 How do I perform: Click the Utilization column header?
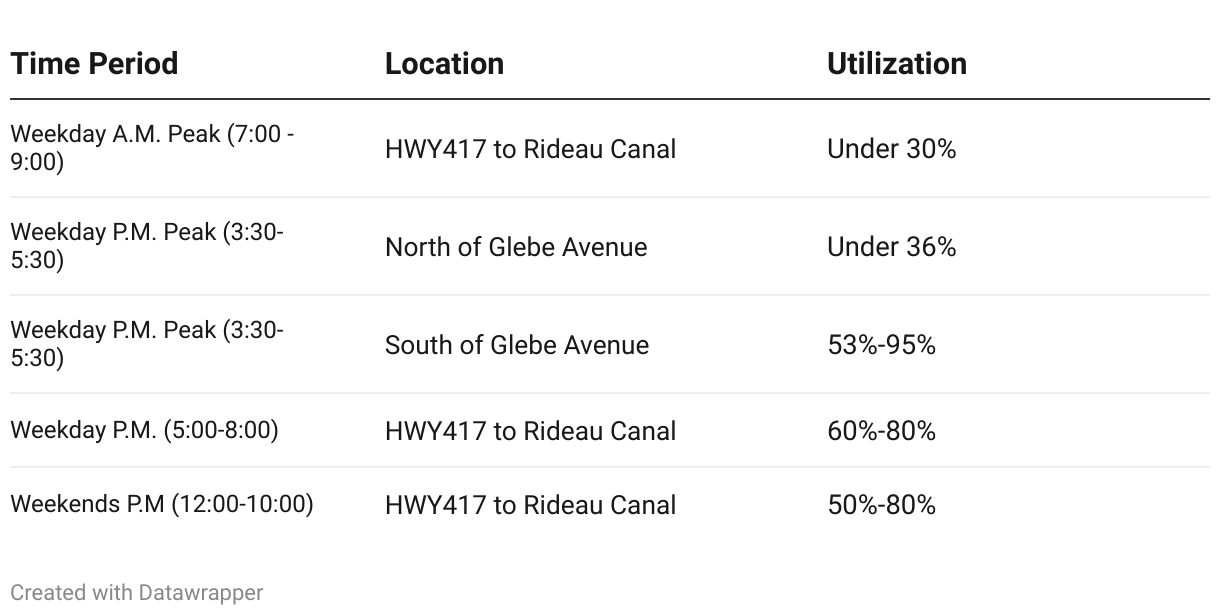pyautogui.click(x=897, y=64)
